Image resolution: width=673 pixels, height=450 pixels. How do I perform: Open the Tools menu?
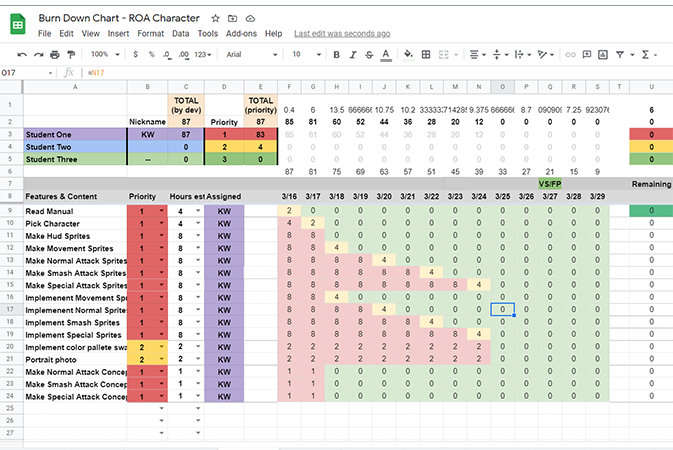(208, 33)
